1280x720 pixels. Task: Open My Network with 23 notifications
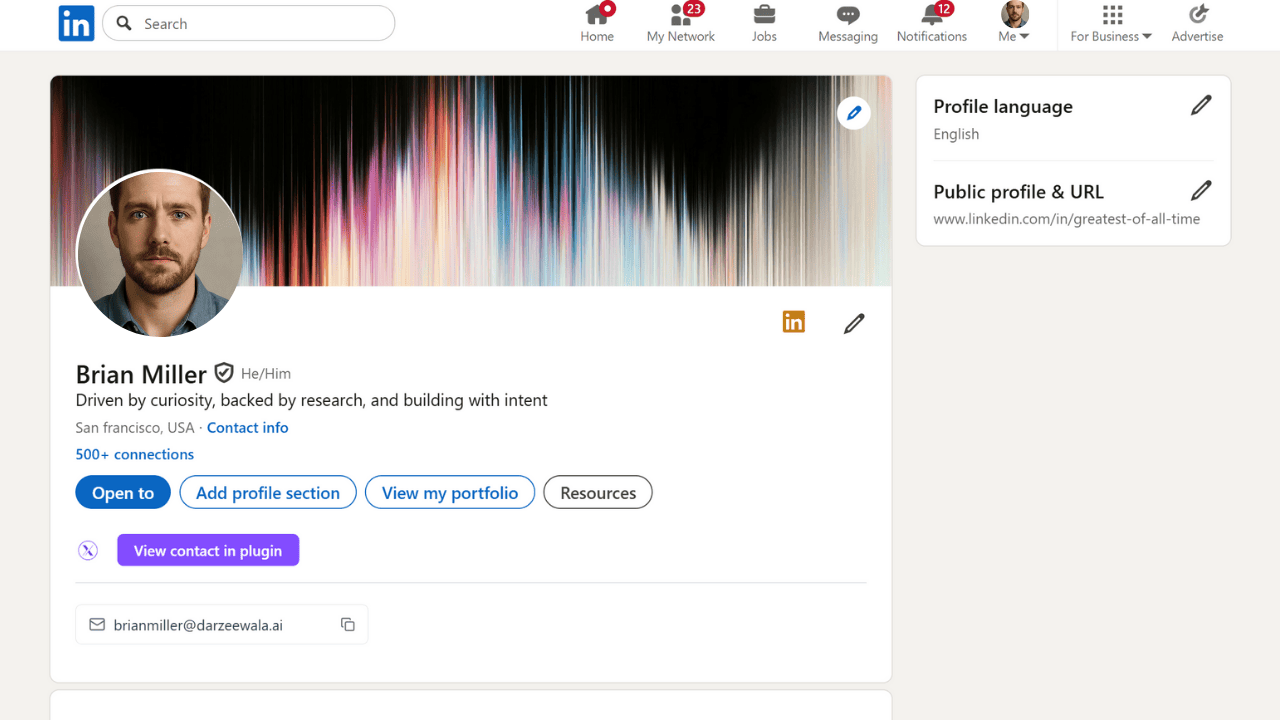point(681,23)
